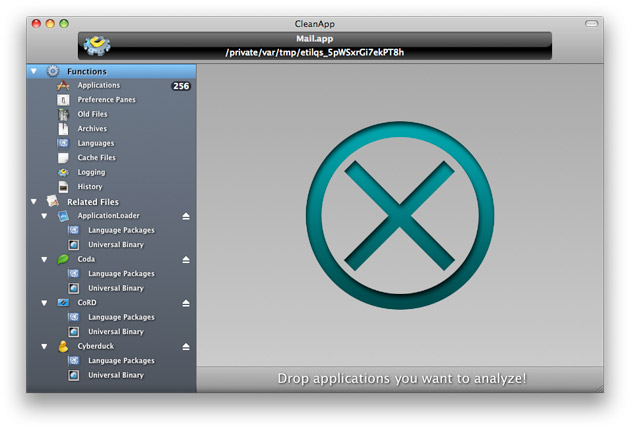Collapse the ApplicationLoader tree node
Screen dimensions: 630x429
[44, 216]
